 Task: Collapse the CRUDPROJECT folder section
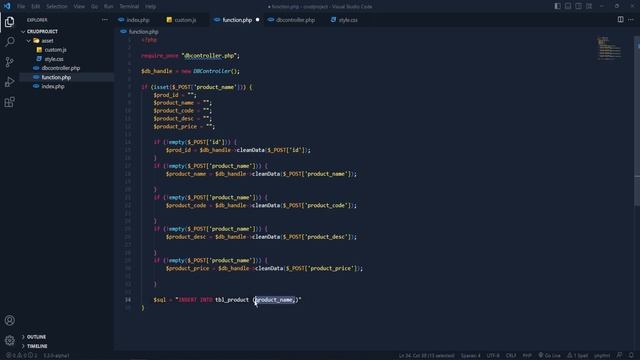point(67,31)
